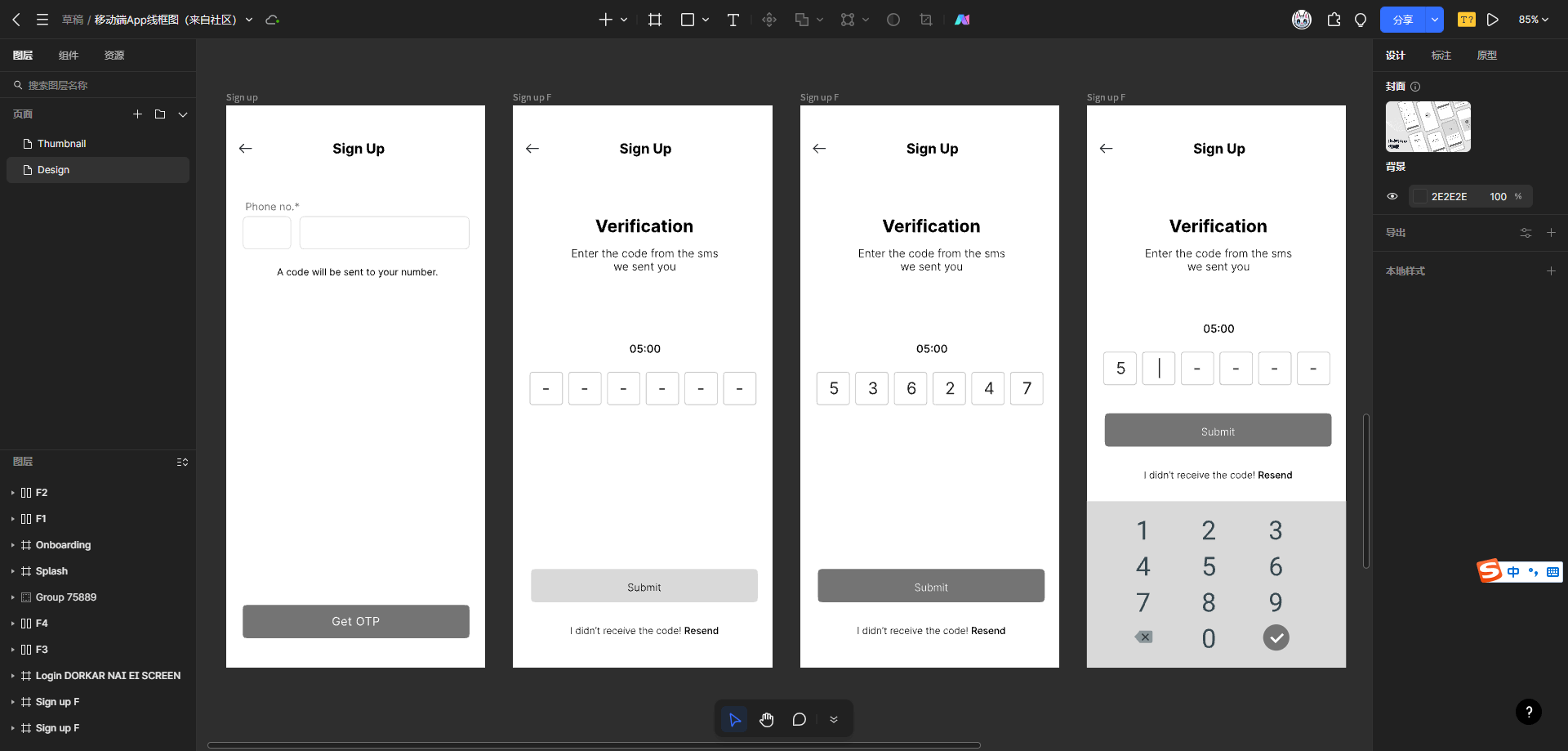This screenshot has height=751, width=1568.
Task: Open the shape tool dropdown arrow
Action: (706, 20)
